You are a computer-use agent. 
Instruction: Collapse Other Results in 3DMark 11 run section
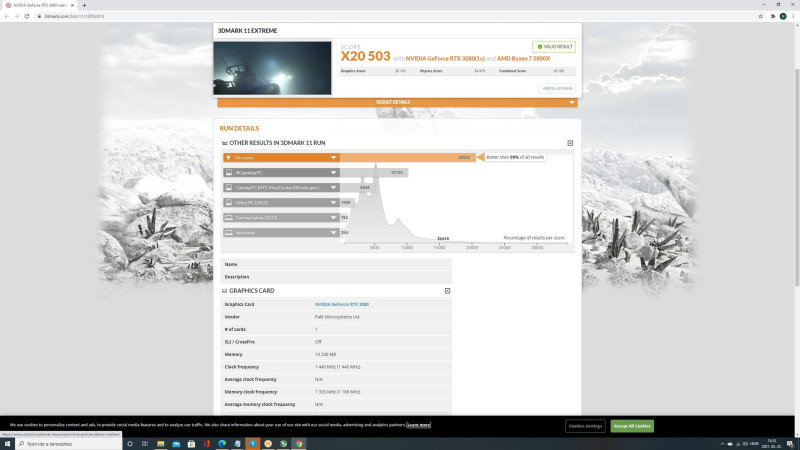coord(570,143)
